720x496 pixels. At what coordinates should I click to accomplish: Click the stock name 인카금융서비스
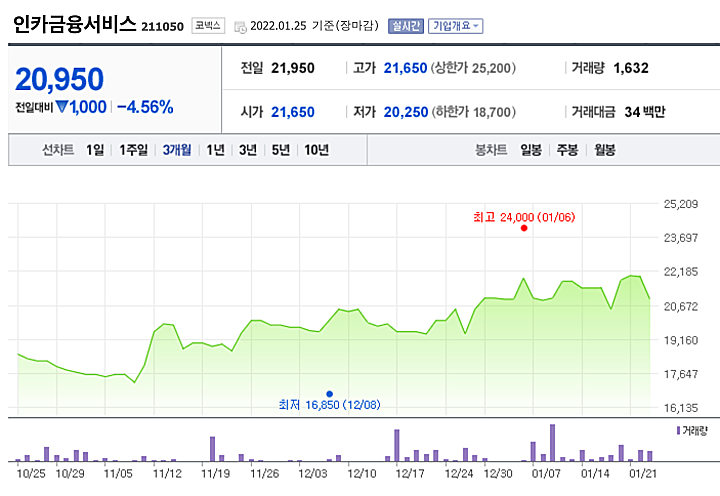(75, 24)
